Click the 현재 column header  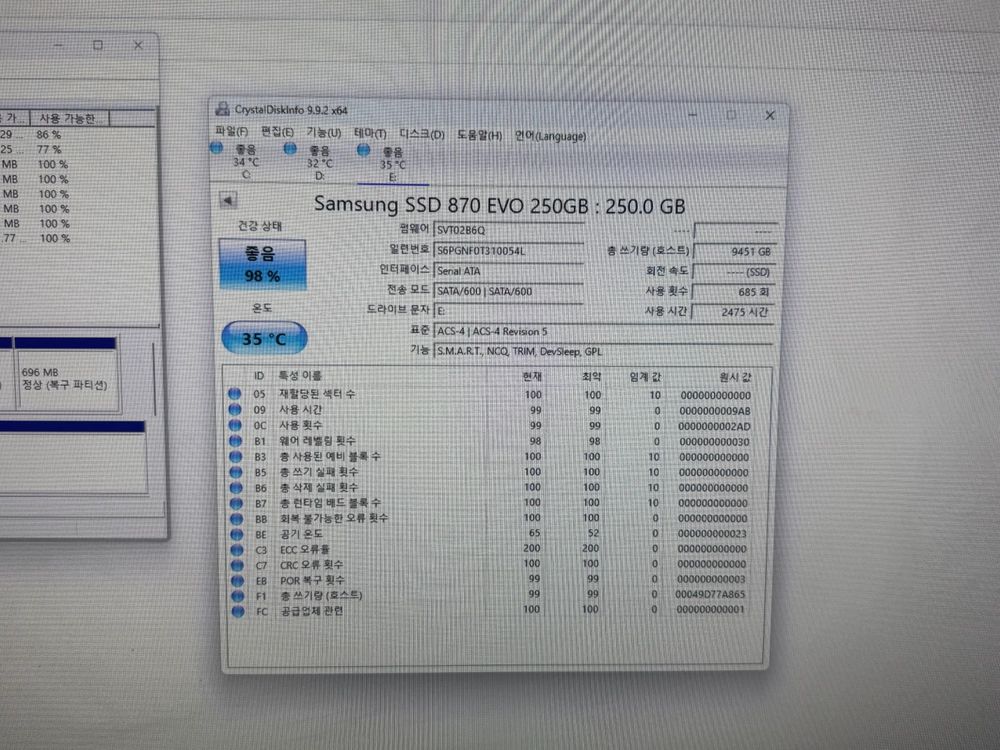[531, 376]
